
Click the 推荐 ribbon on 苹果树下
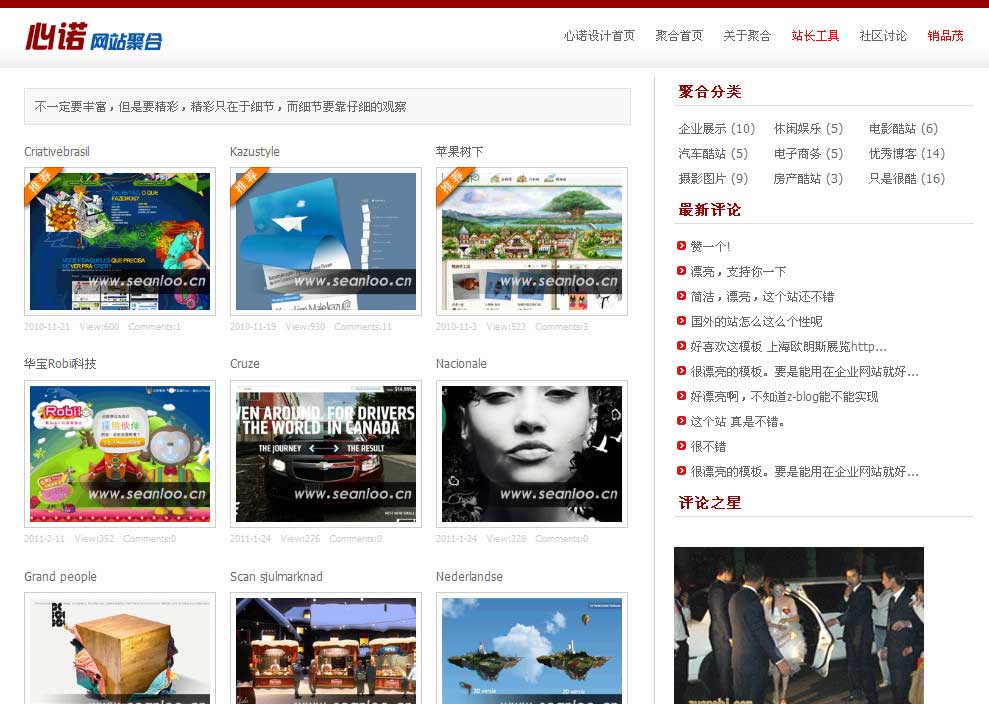click(452, 183)
